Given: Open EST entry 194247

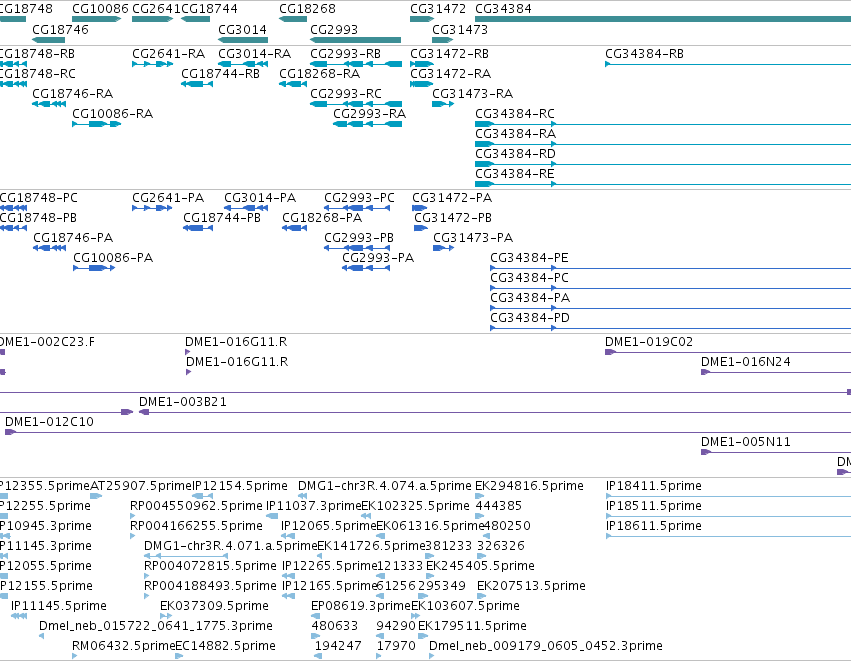Looking at the screenshot, I should [x=338, y=646].
